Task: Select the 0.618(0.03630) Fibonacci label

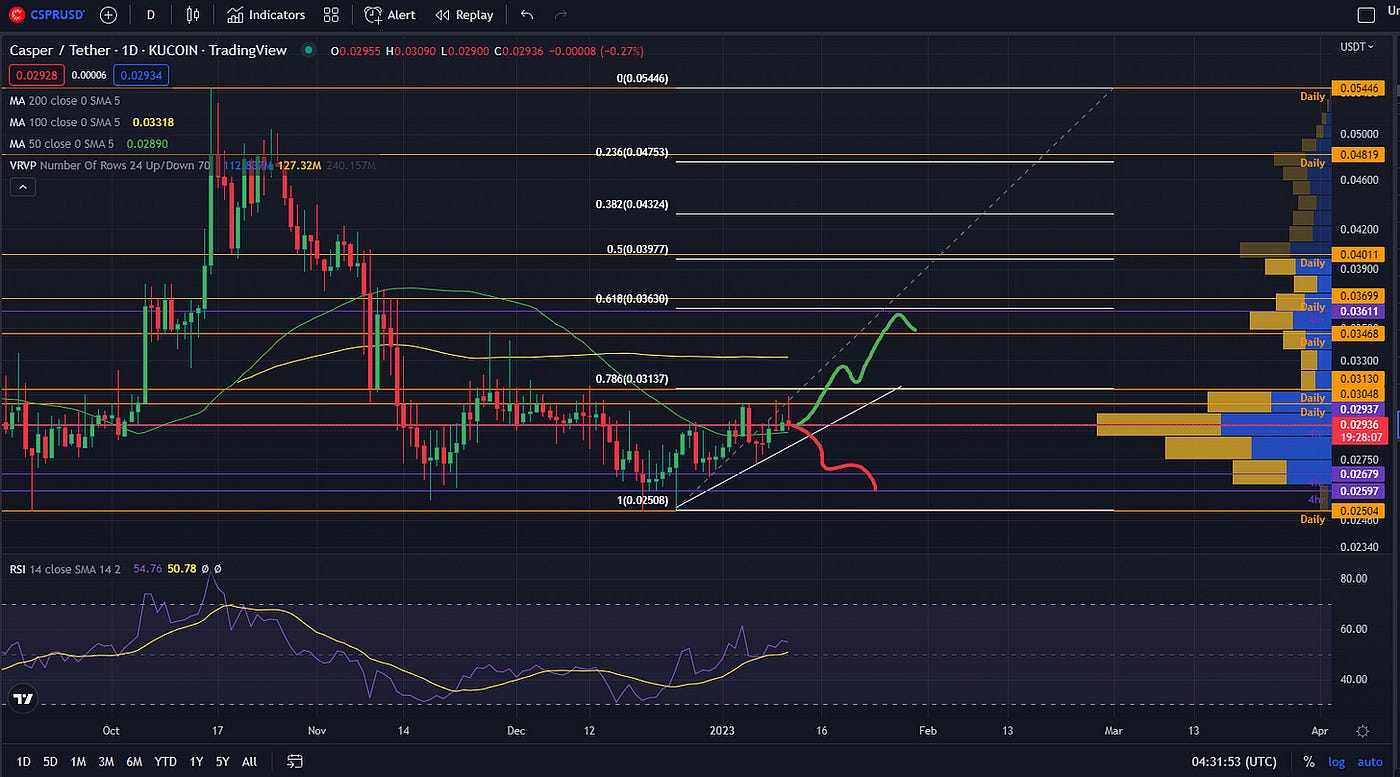Action: (x=630, y=299)
